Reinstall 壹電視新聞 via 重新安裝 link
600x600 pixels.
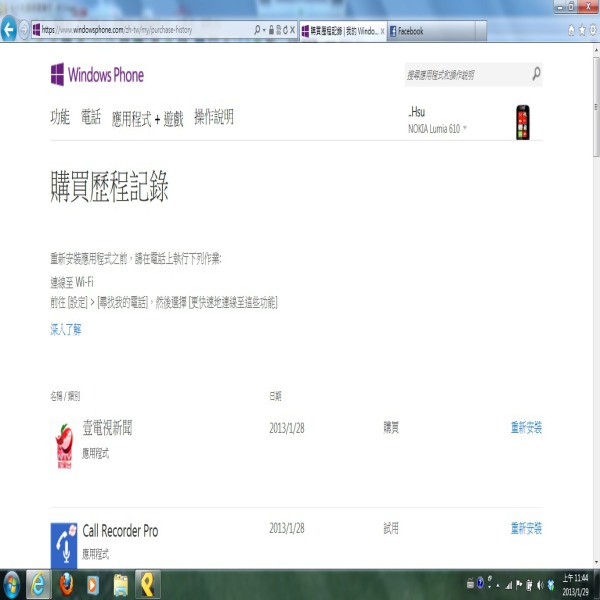pos(527,427)
